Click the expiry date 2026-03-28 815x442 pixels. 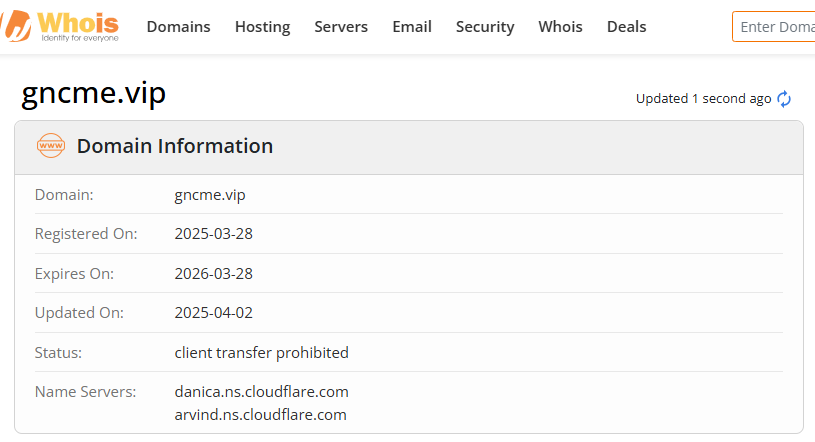pos(213,273)
